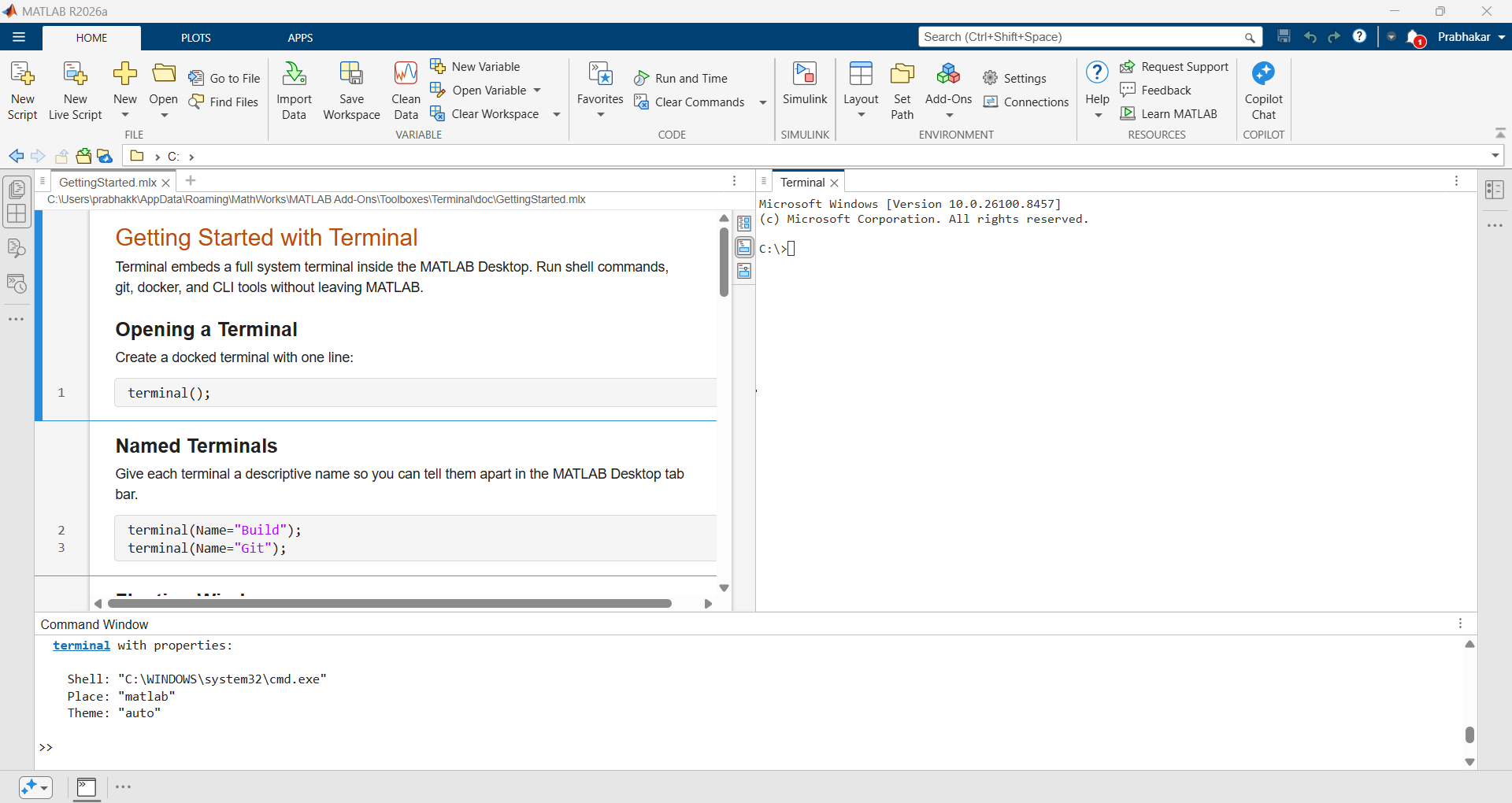Collapse the toolstrip ribbon
The height and width of the screenshot is (803, 1512).
[1500, 133]
